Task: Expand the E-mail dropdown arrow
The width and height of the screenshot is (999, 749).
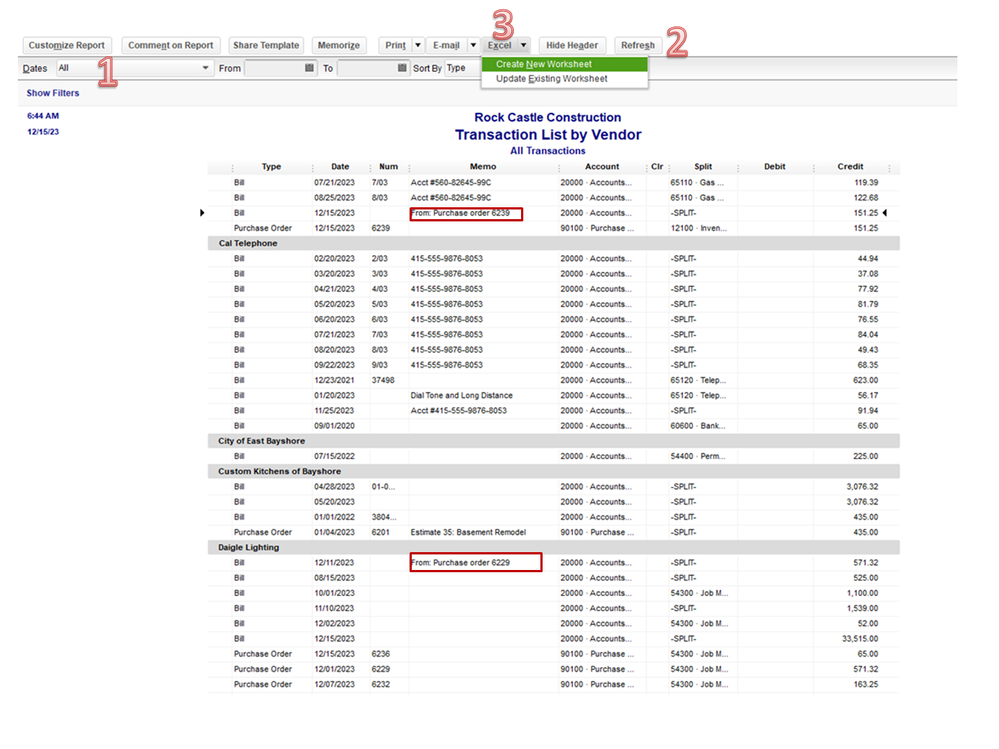Action: tap(473, 45)
